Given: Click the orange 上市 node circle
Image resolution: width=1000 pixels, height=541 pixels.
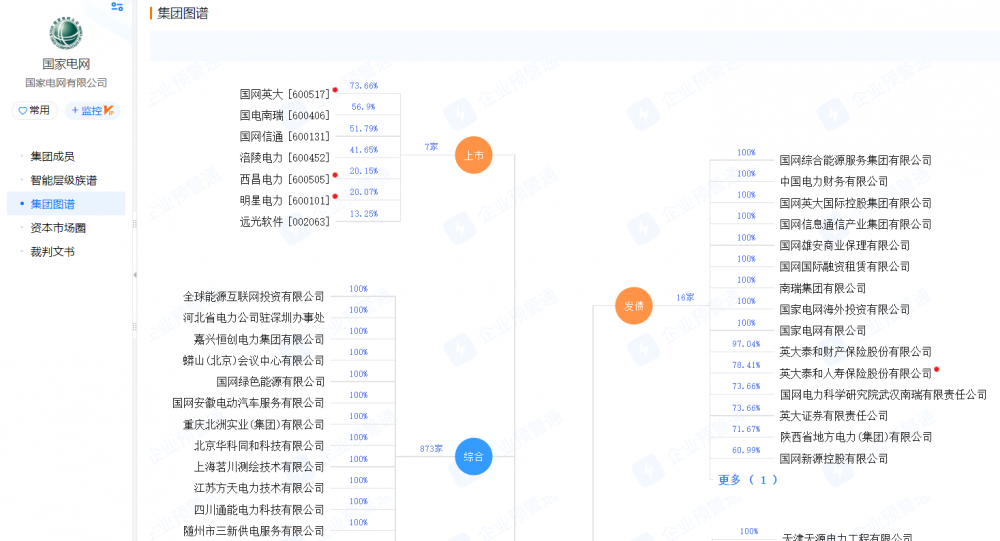Looking at the screenshot, I should tap(473, 155).
